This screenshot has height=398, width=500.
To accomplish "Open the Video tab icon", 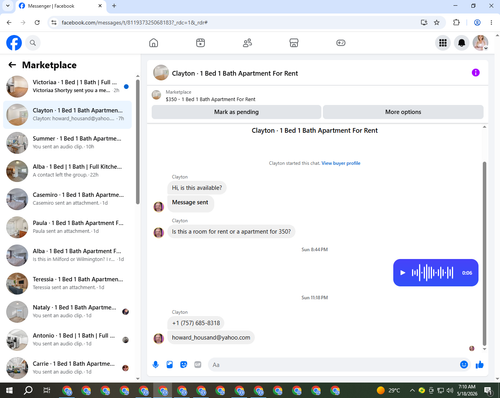I will [200, 43].
